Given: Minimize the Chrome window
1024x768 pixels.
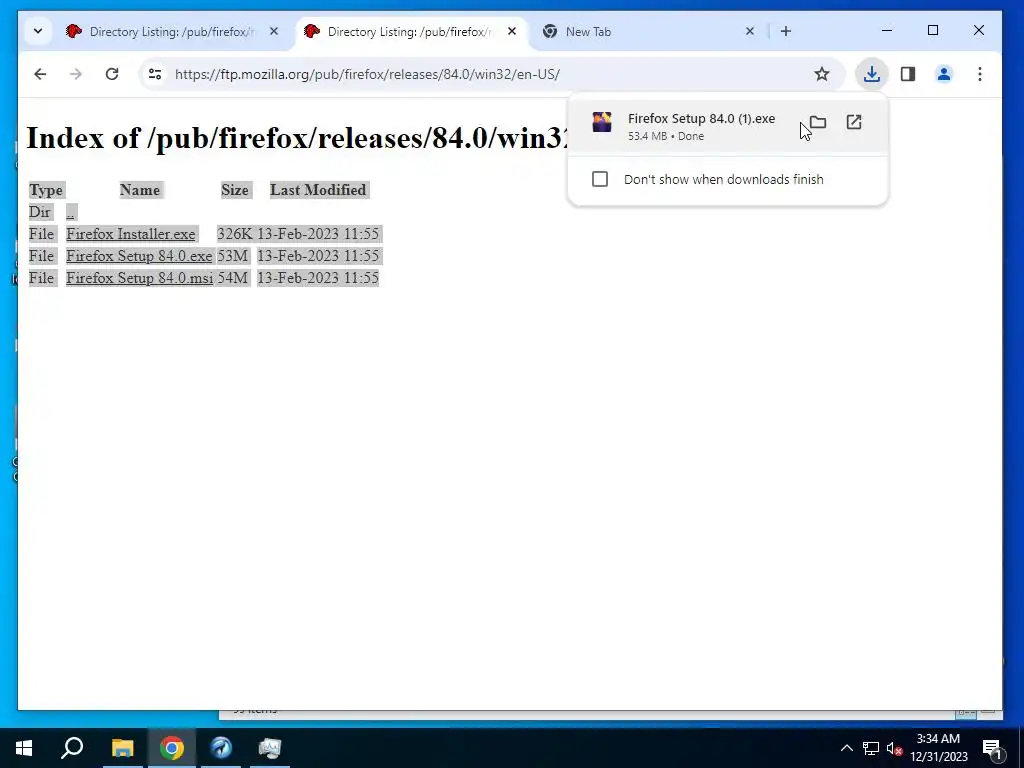Looking at the screenshot, I should tap(887, 31).
